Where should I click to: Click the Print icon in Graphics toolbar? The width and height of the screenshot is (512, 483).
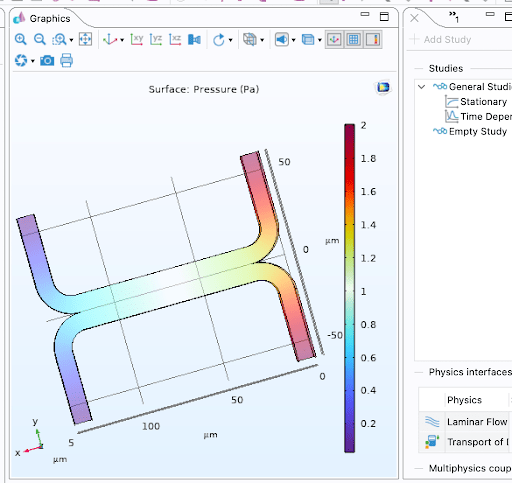66,60
